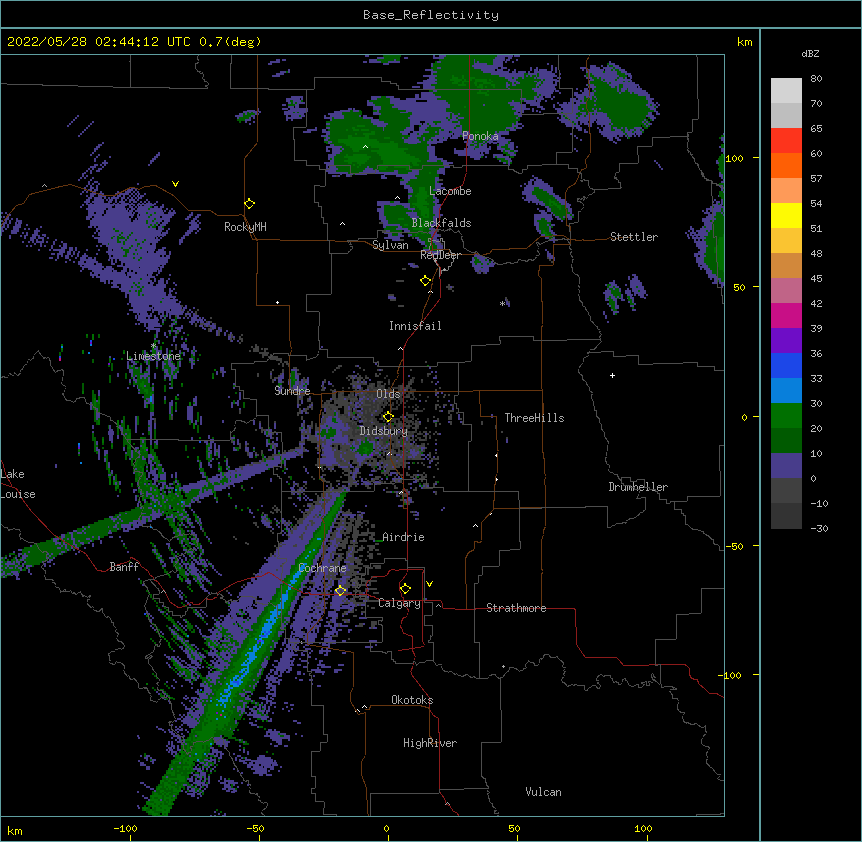Click the dBZ legend heading
862x842 pixels.
point(810,53)
